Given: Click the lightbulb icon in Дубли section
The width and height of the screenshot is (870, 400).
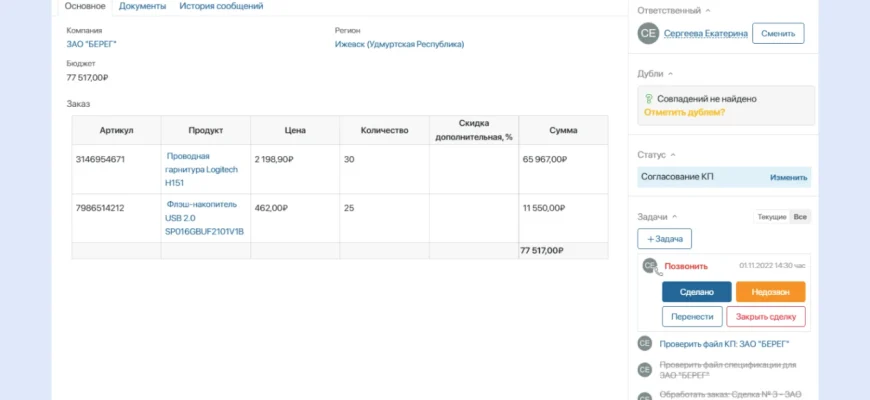Looking at the screenshot, I should 649,99.
